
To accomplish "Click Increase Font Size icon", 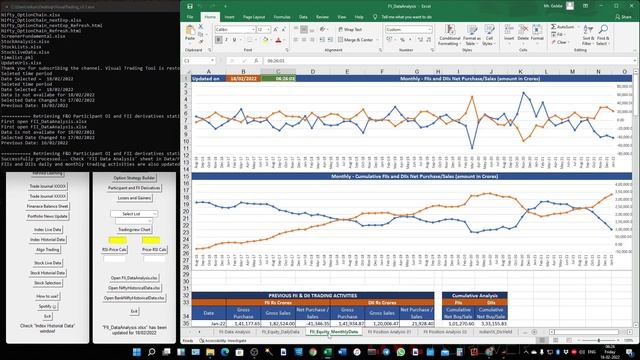I will pos(276,29).
